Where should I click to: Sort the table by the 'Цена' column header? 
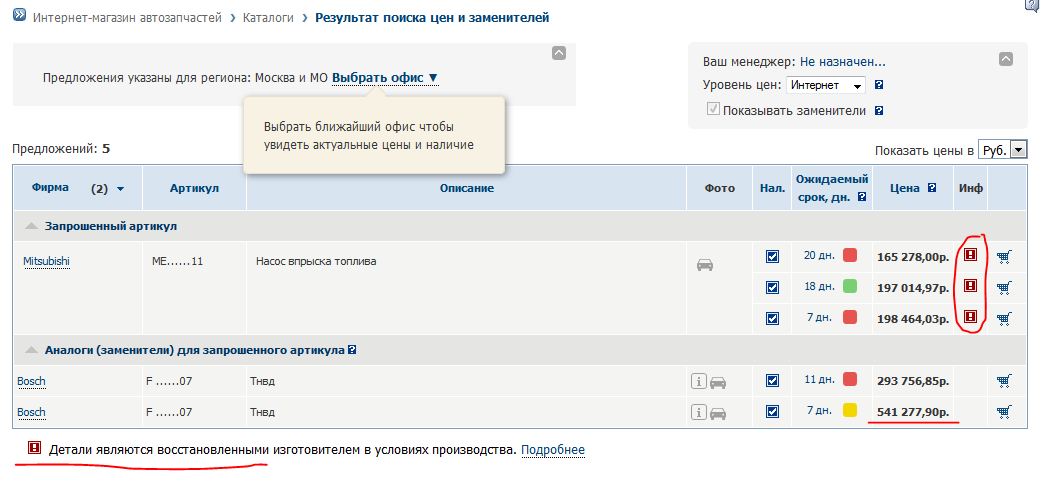pos(904,188)
